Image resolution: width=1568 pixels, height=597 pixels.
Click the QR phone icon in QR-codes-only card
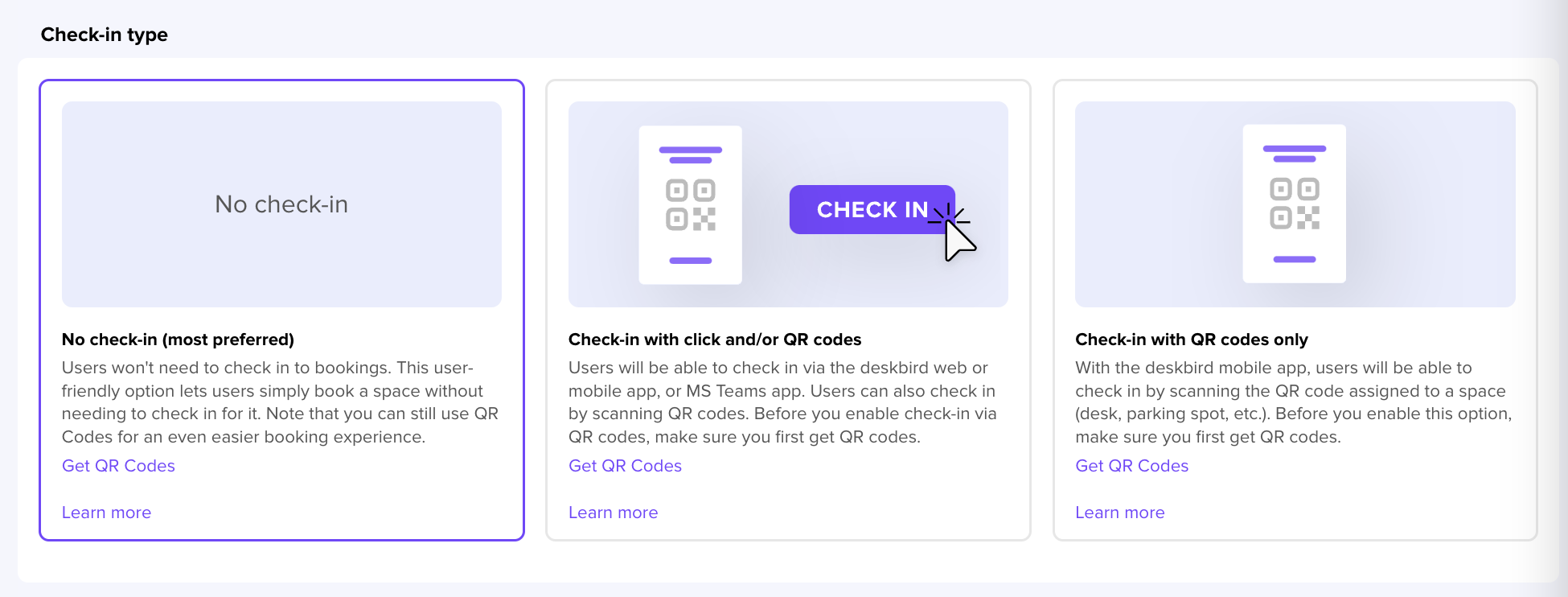[x=1294, y=204]
